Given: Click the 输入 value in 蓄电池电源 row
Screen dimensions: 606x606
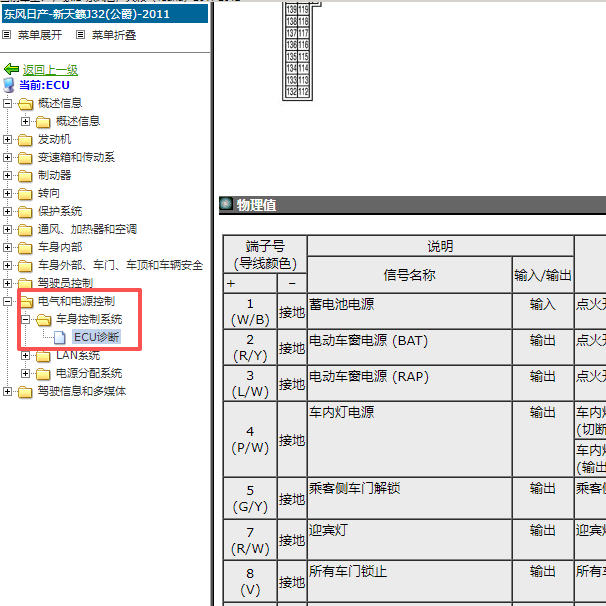Looking at the screenshot, I should 543,305.
